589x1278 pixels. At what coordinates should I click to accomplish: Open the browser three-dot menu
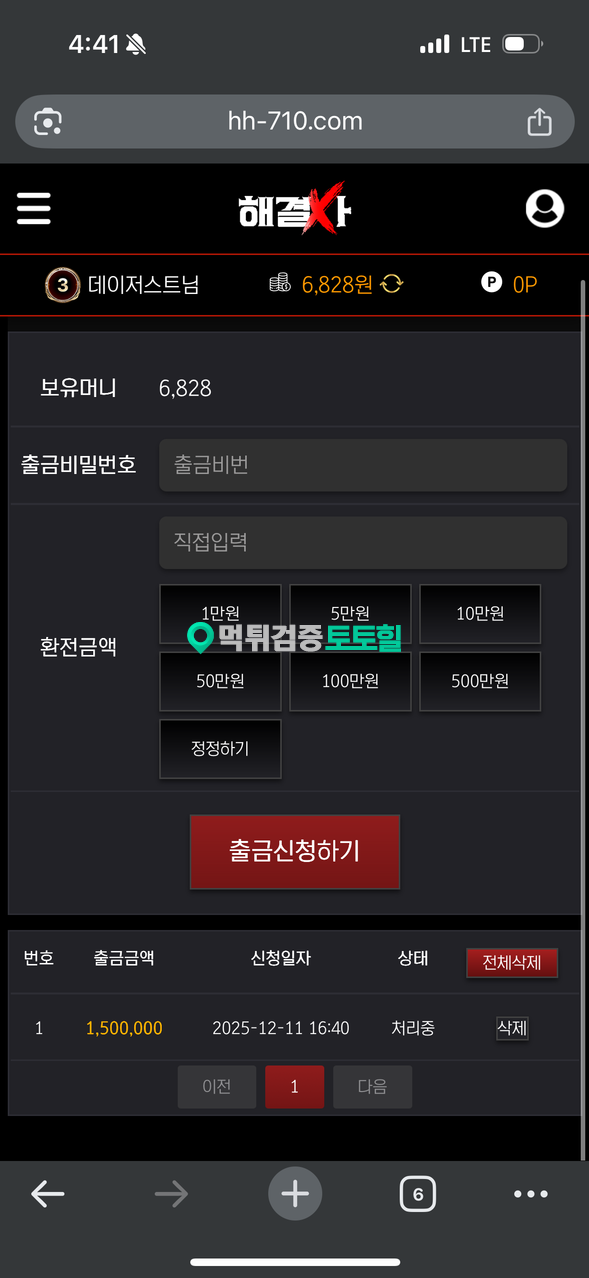(x=531, y=1194)
